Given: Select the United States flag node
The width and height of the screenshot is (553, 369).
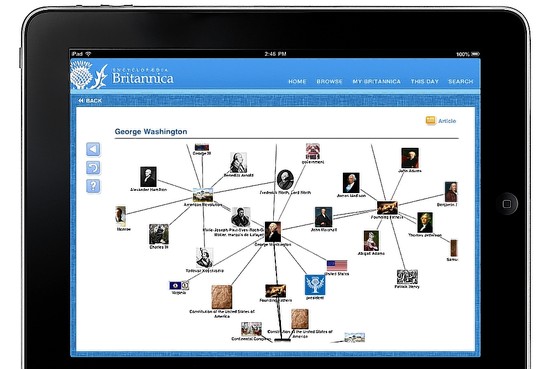Looking at the screenshot, I should click(337, 266).
